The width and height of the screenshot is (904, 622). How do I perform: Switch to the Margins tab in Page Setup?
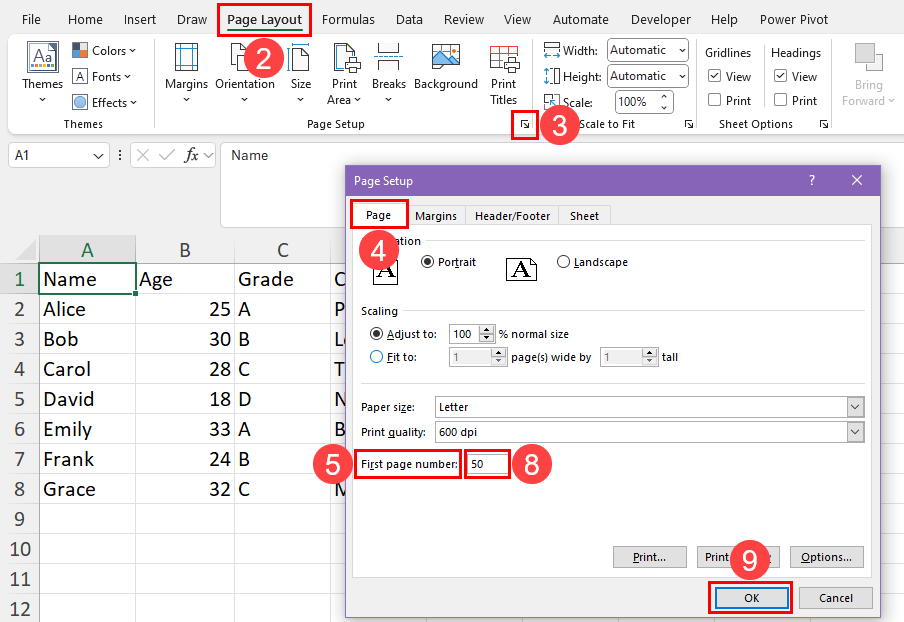pos(436,216)
